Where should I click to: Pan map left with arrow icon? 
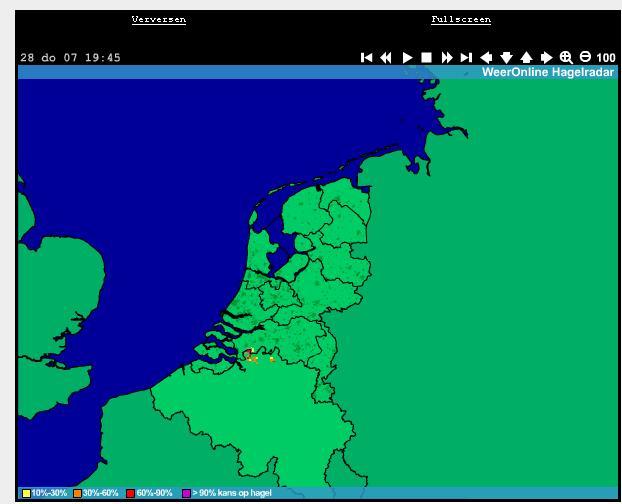click(x=486, y=57)
